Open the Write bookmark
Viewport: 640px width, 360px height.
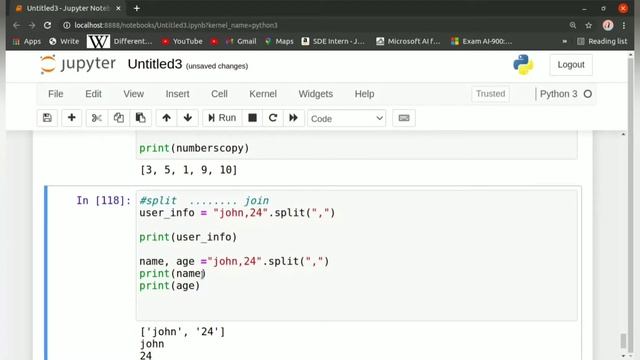coord(64,41)
